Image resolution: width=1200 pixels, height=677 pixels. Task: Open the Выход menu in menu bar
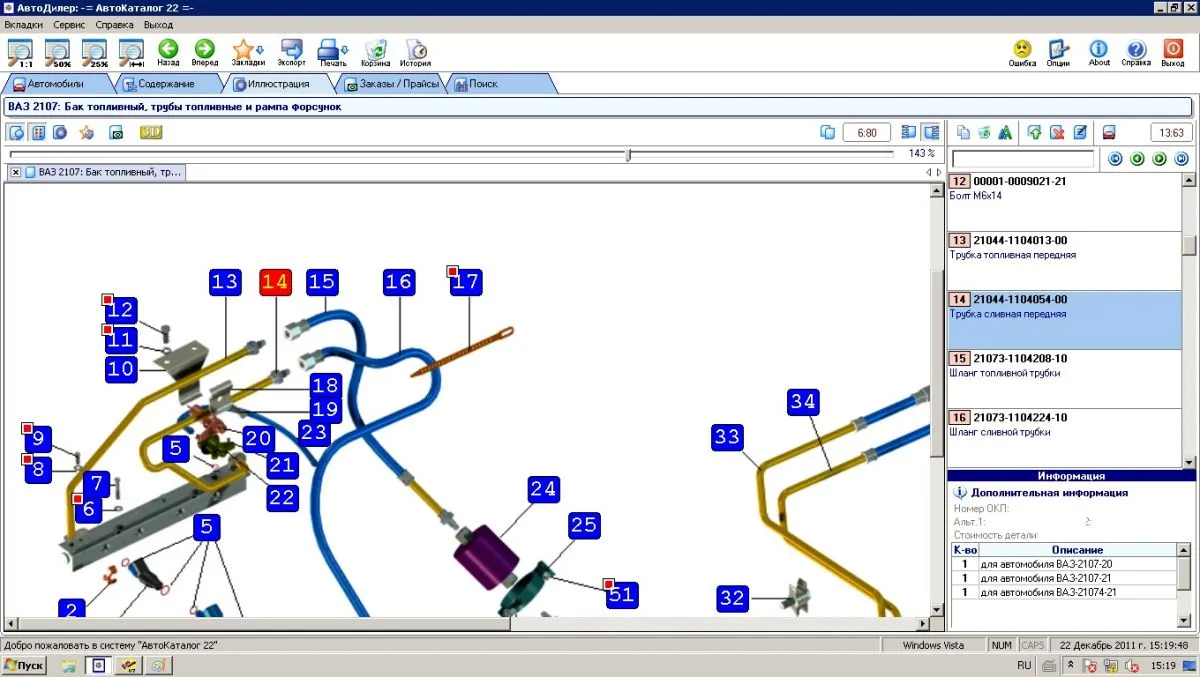tap(158, 23)
